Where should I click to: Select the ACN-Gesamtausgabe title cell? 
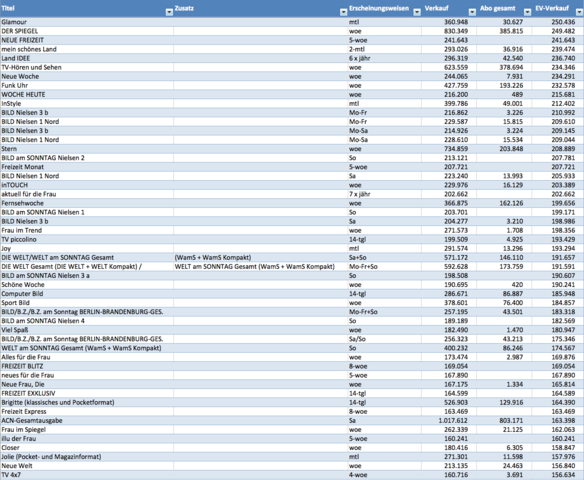click(x=87, y=421)
